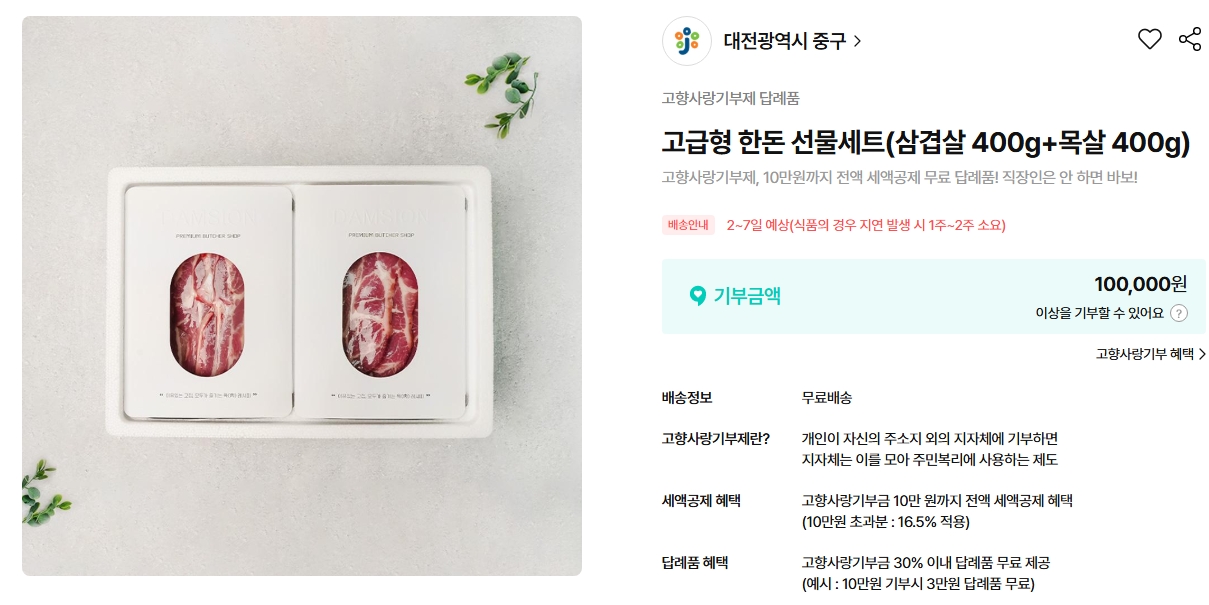Click the left pork package in image
The height and width of the screenshot is (605, 1209).
208,300
